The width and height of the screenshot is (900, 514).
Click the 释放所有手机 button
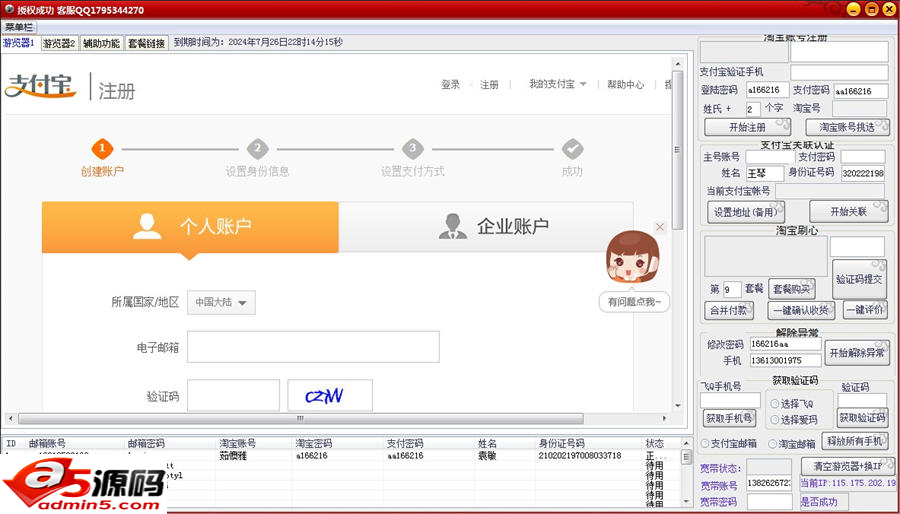855,441
